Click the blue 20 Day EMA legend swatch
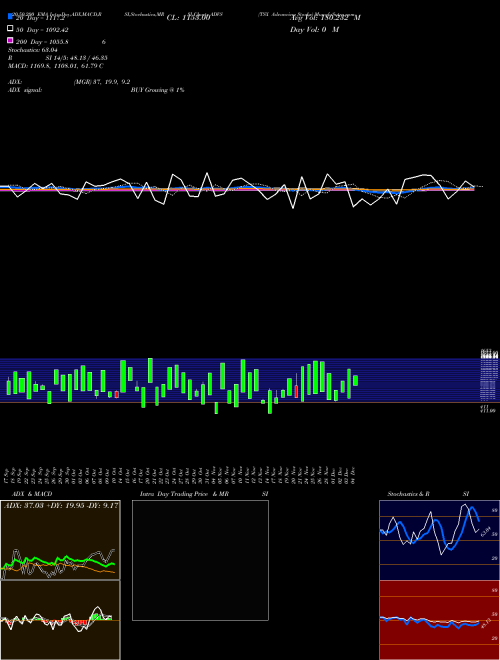Viewport: 500px width, 660px height. 10,17
